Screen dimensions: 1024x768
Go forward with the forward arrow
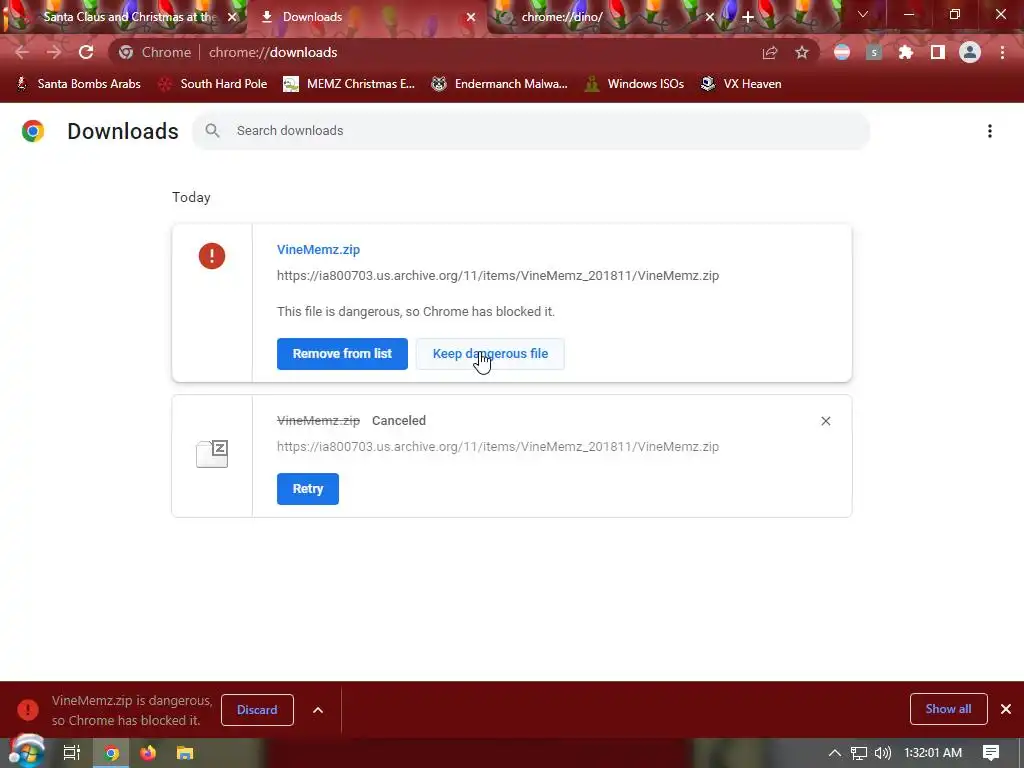54,52
